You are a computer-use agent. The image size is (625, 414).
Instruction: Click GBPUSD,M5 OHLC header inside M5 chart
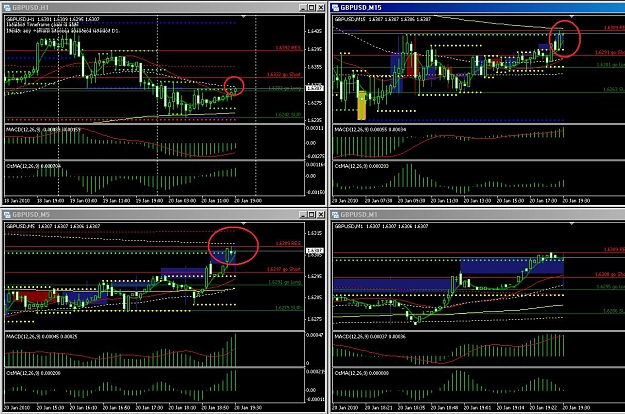(53, 226)
